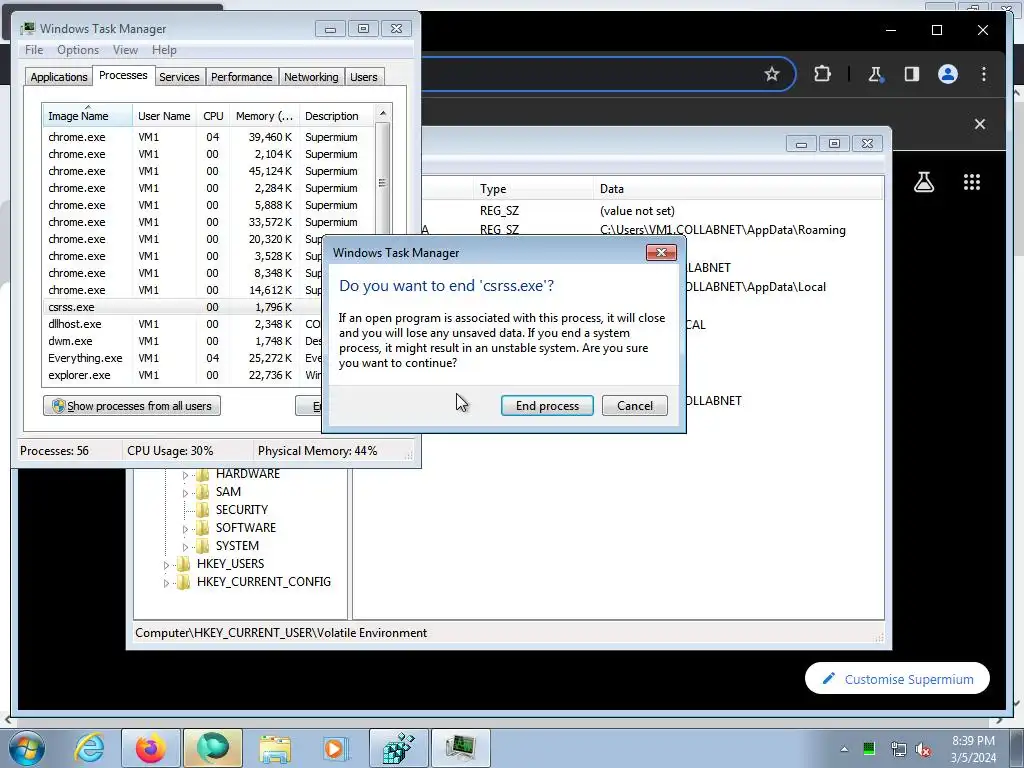Open the Options menu in Task Manager
The height and width of the screenshot is (768, 1024).
click(x=78, y=50)
